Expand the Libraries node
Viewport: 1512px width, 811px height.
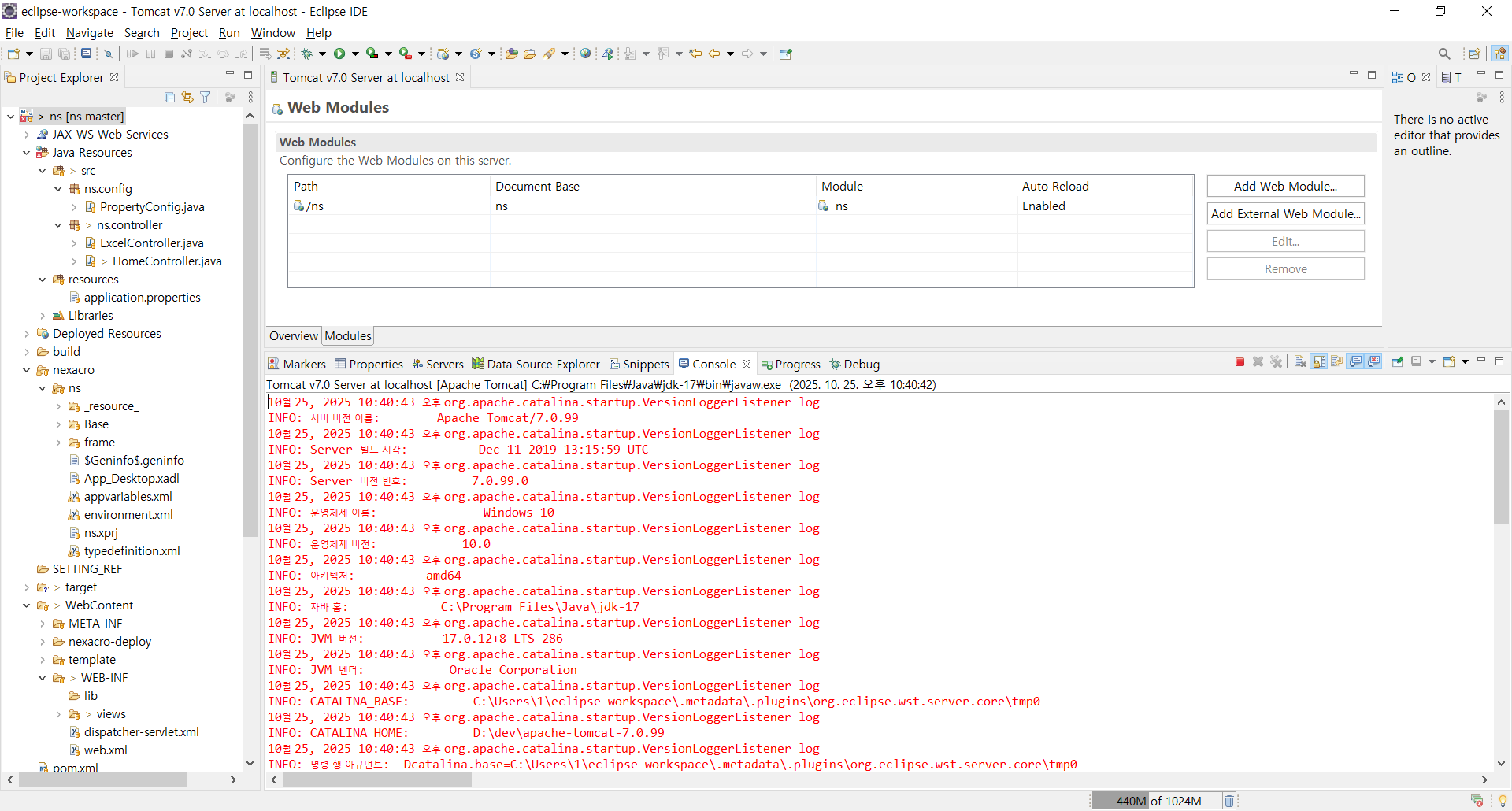point(42,316)
